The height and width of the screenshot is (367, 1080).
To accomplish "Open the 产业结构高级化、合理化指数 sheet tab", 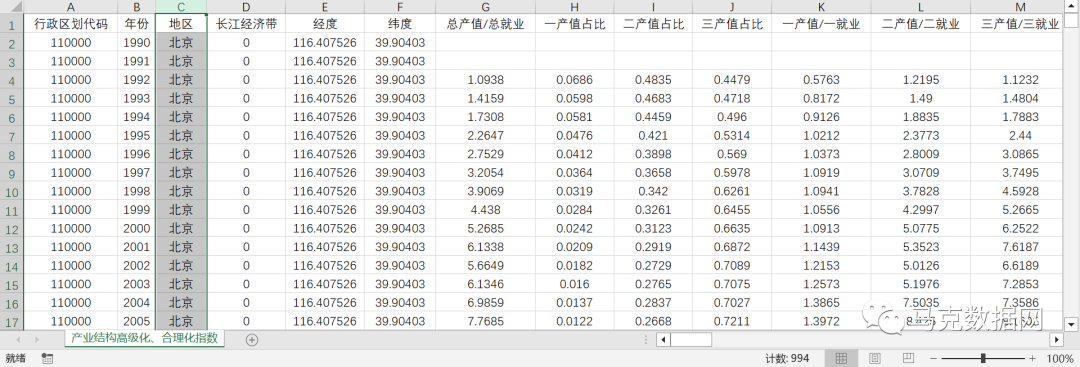I will 145,338.
